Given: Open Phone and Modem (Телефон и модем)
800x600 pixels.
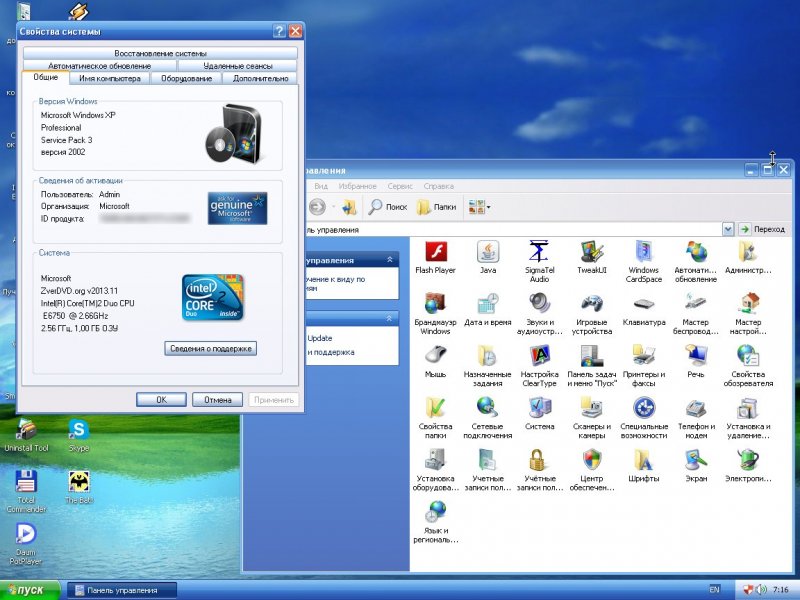Looking at the screenshot, I should (696, 417).
